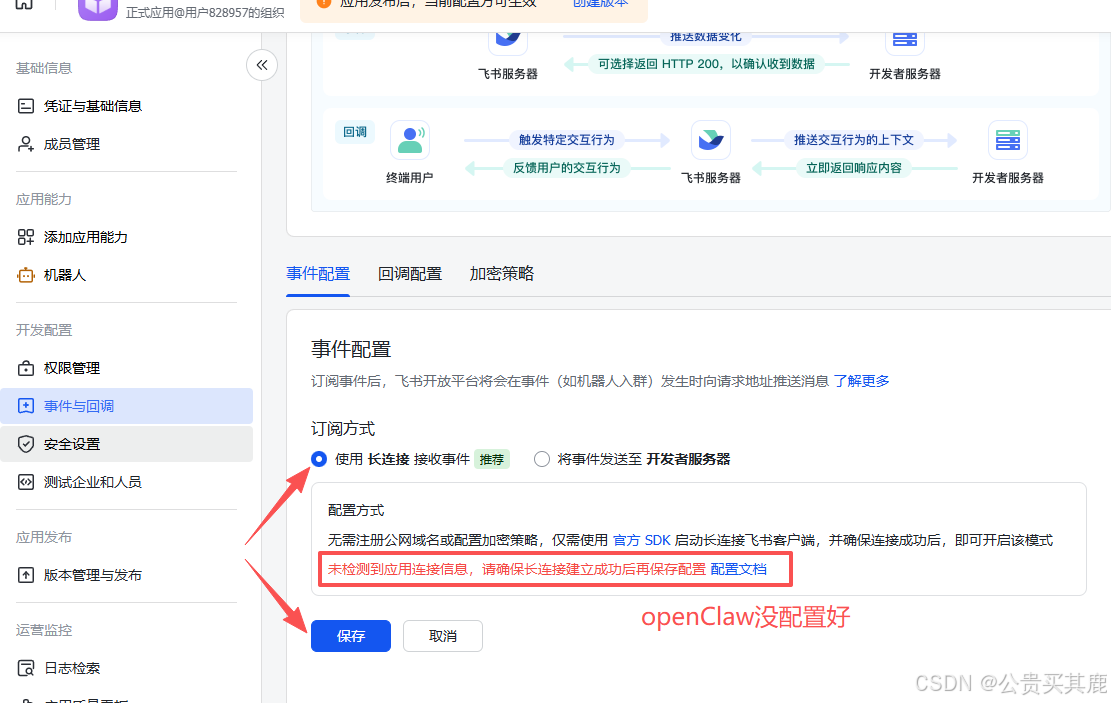Click the 触发特定交互行为 label
Screen dimensions: 1111x703
point(567,140)
